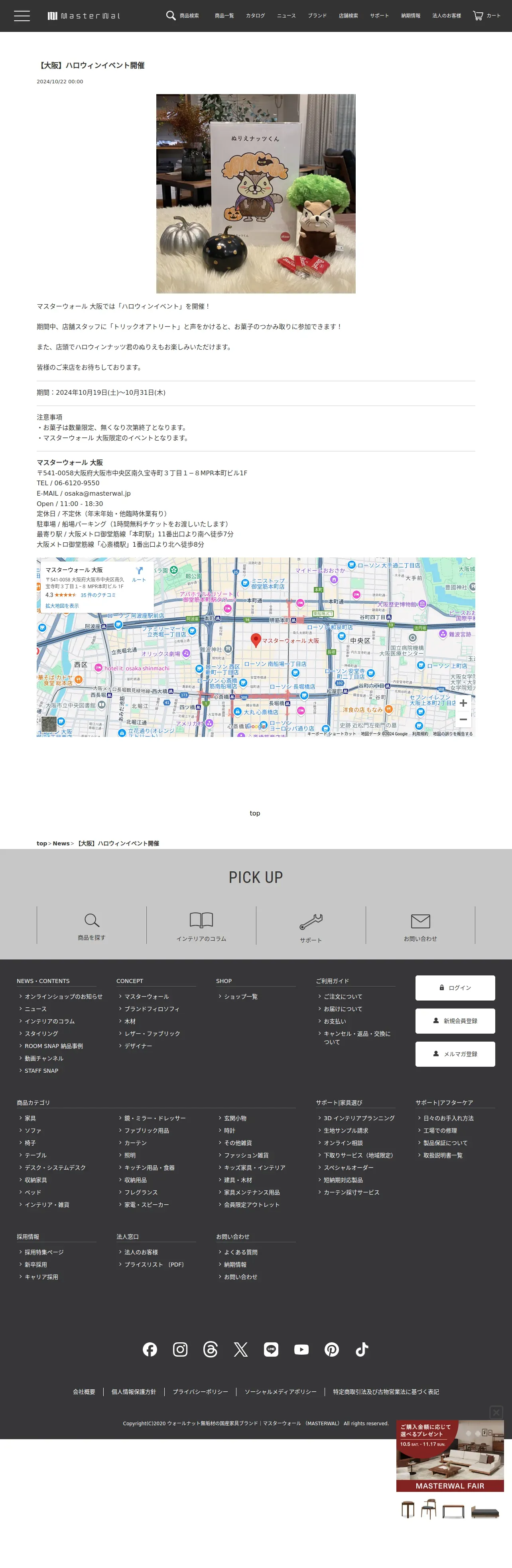The width and height of the screenshot is (512, 1568).
Task: Open the 35 件のクチコミ reviews link
Action: pyautogui.click(x=98, y=595)
